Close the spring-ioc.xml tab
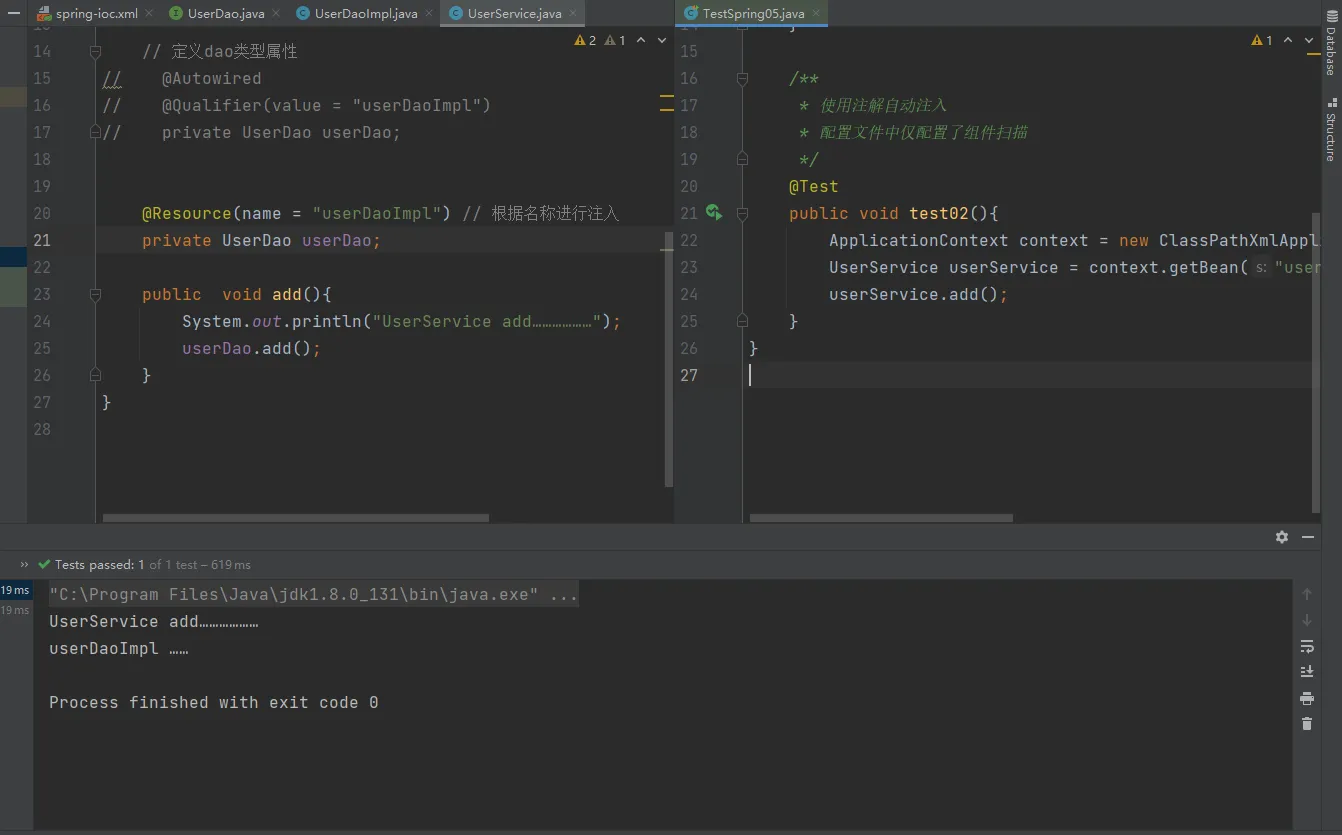Screen dimensions: 1342x835 [149, 14]
